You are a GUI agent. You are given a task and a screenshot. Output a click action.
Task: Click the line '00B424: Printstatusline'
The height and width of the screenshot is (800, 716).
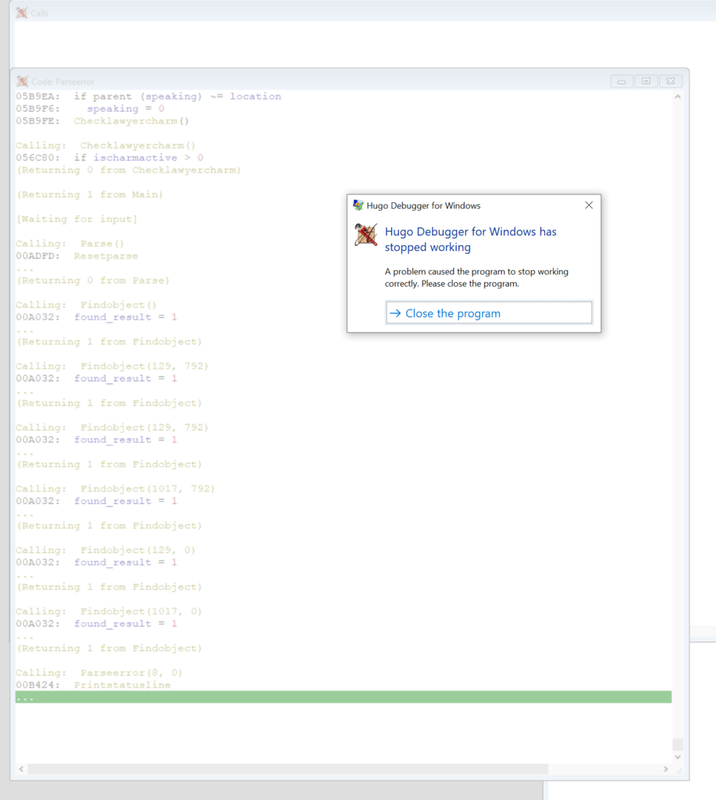pyautogui.click(x=93, y=685)
